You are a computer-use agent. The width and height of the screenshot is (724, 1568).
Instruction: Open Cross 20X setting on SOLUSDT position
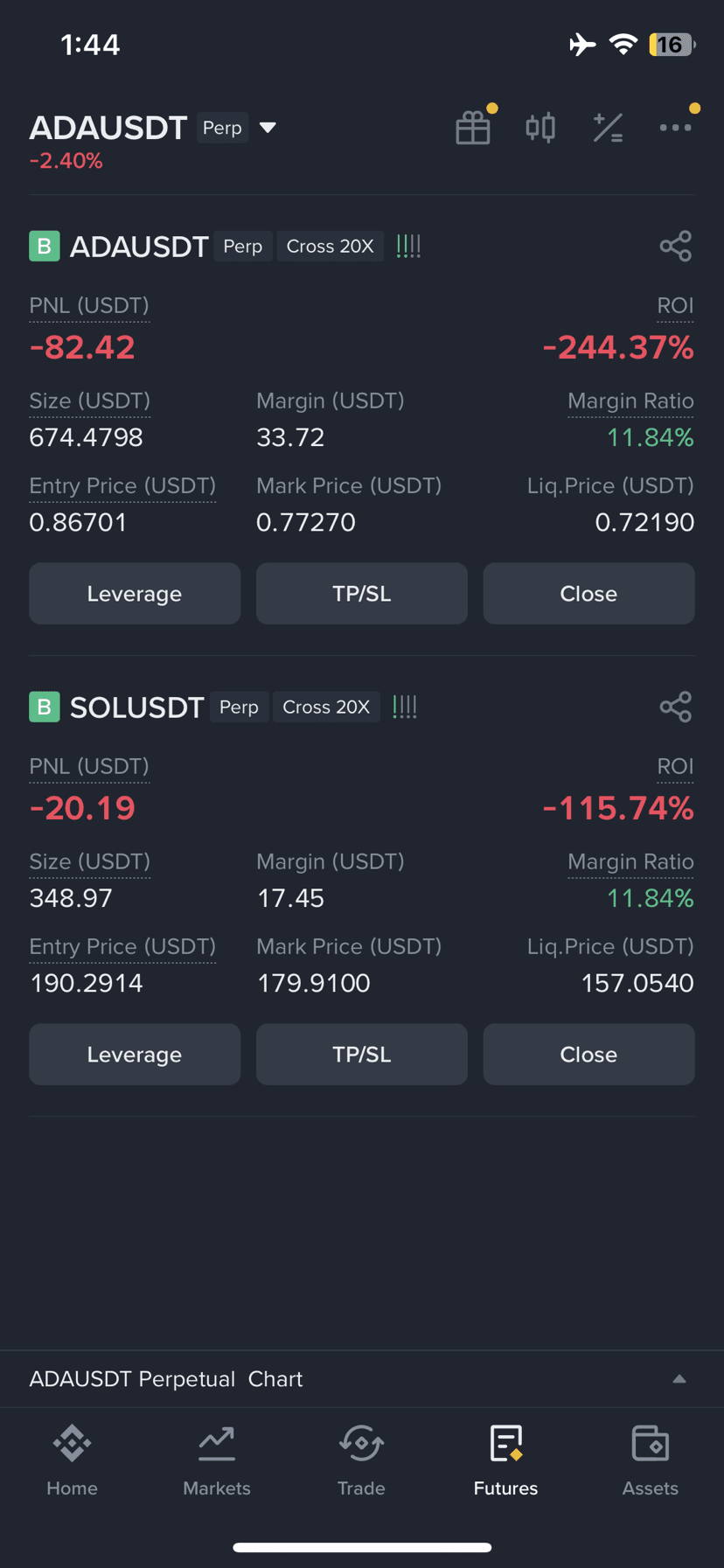click(x=326, y=707)
